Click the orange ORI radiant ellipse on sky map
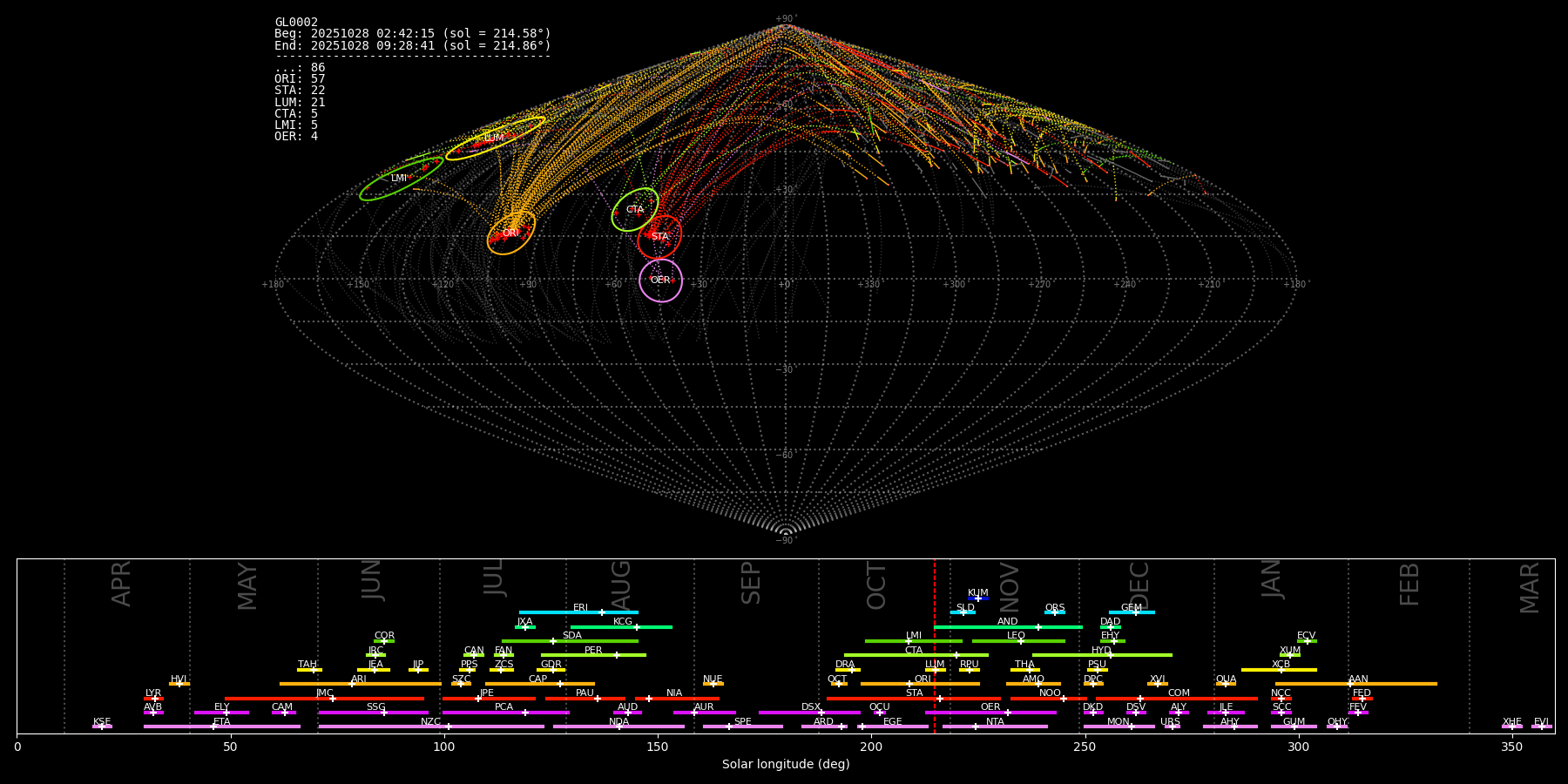The width and height of the screenshot is (1568, 784). coord(511,233)
